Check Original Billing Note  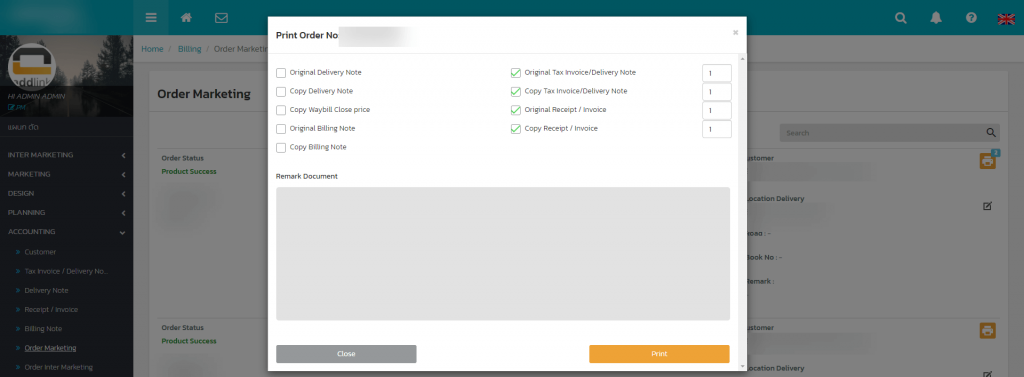[281, 129]
